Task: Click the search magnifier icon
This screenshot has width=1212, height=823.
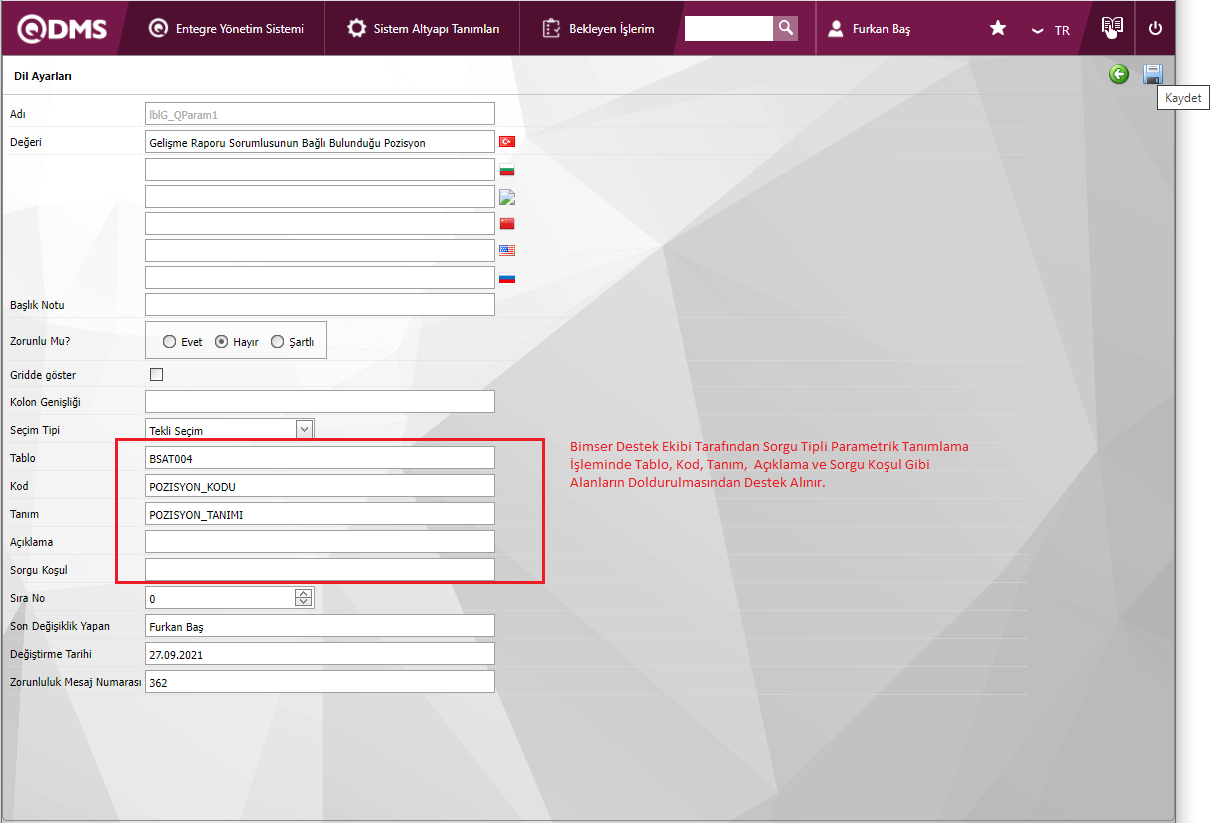Action: coord(786,28)
